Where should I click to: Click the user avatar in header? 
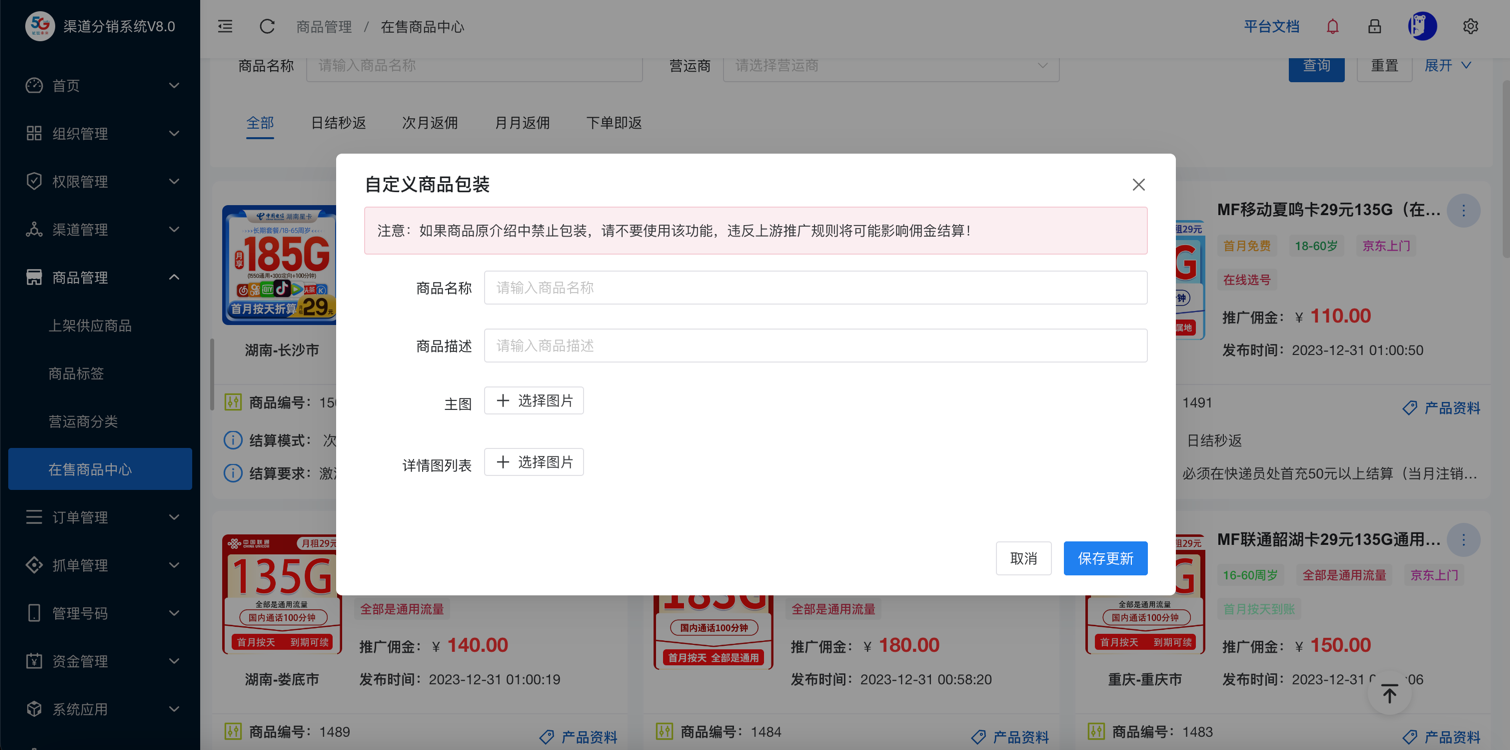coord(1421,27)
